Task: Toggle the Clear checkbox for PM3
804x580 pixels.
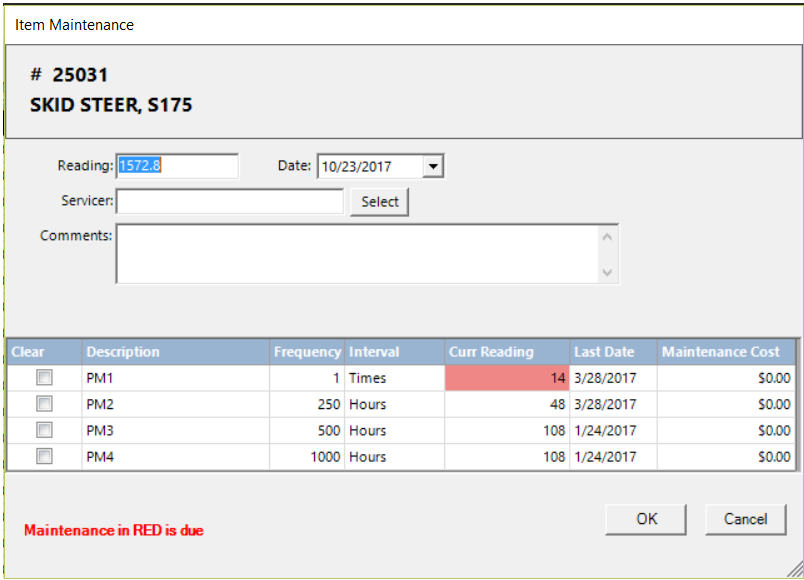Action: [44, 430]
